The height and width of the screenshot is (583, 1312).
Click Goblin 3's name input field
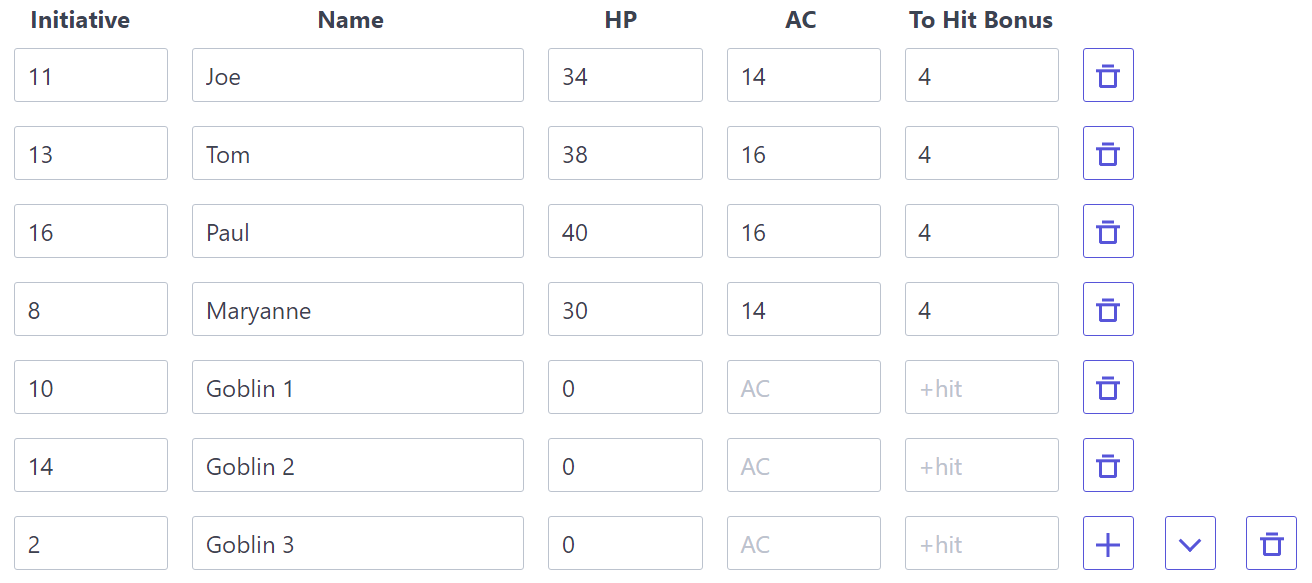pyautogui.click(x=357, y=543)
